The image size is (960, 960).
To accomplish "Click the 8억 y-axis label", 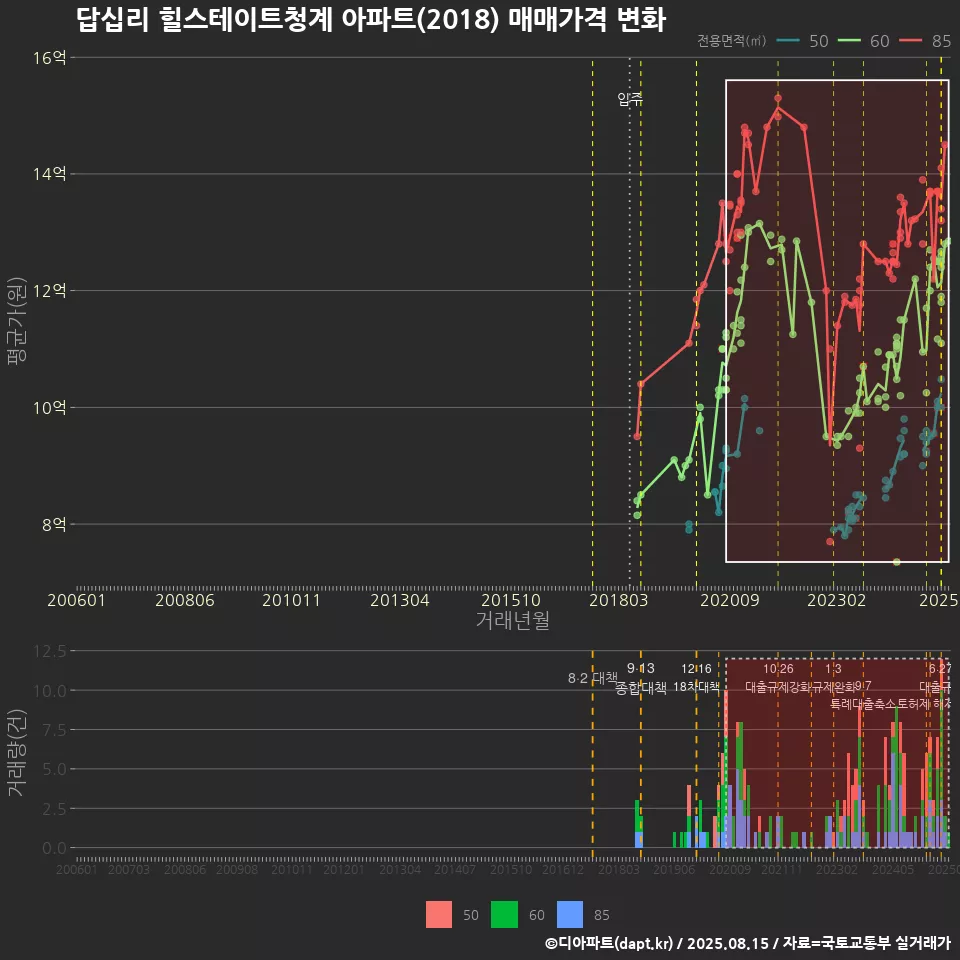I will point(54,524).
